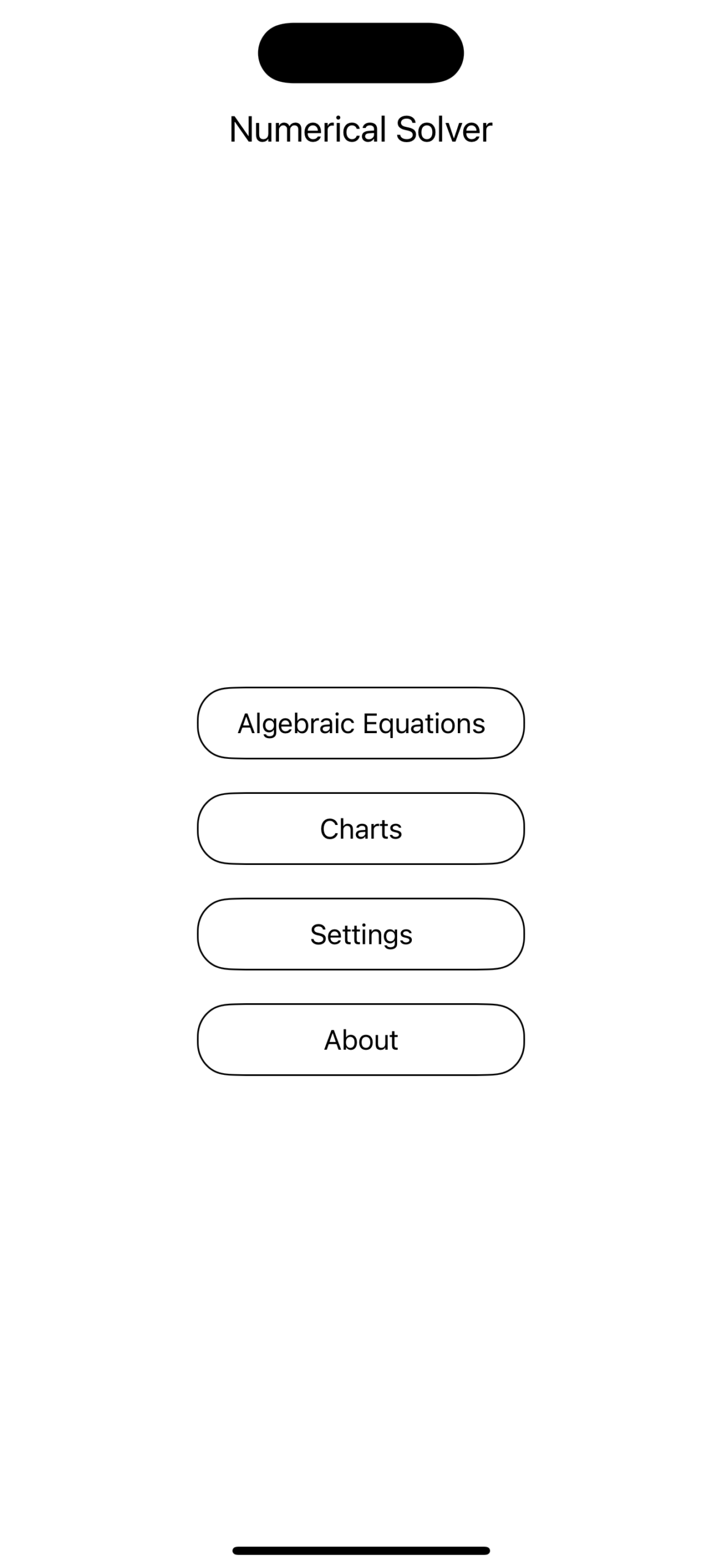The height and width of the screenshot is (1568, 722).
Task: Launch the equation solver via Algebraic Equations
Action: tap(360, 723)
